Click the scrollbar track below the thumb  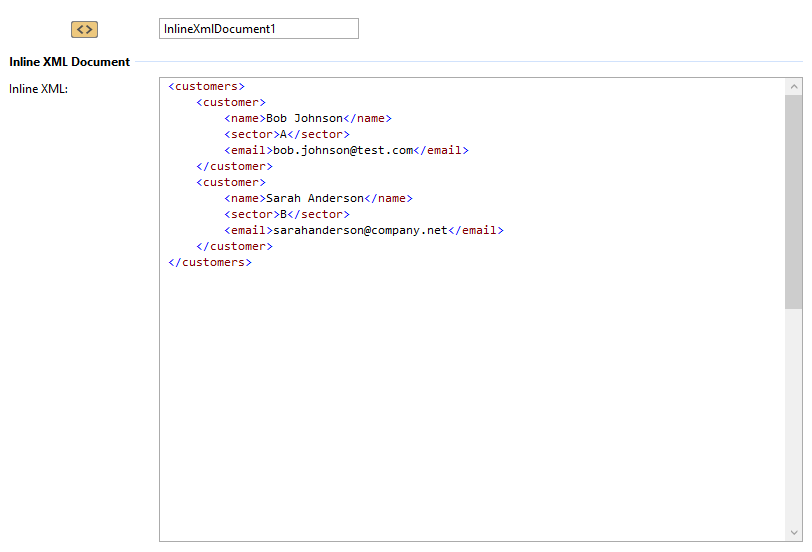click(793, 420)
